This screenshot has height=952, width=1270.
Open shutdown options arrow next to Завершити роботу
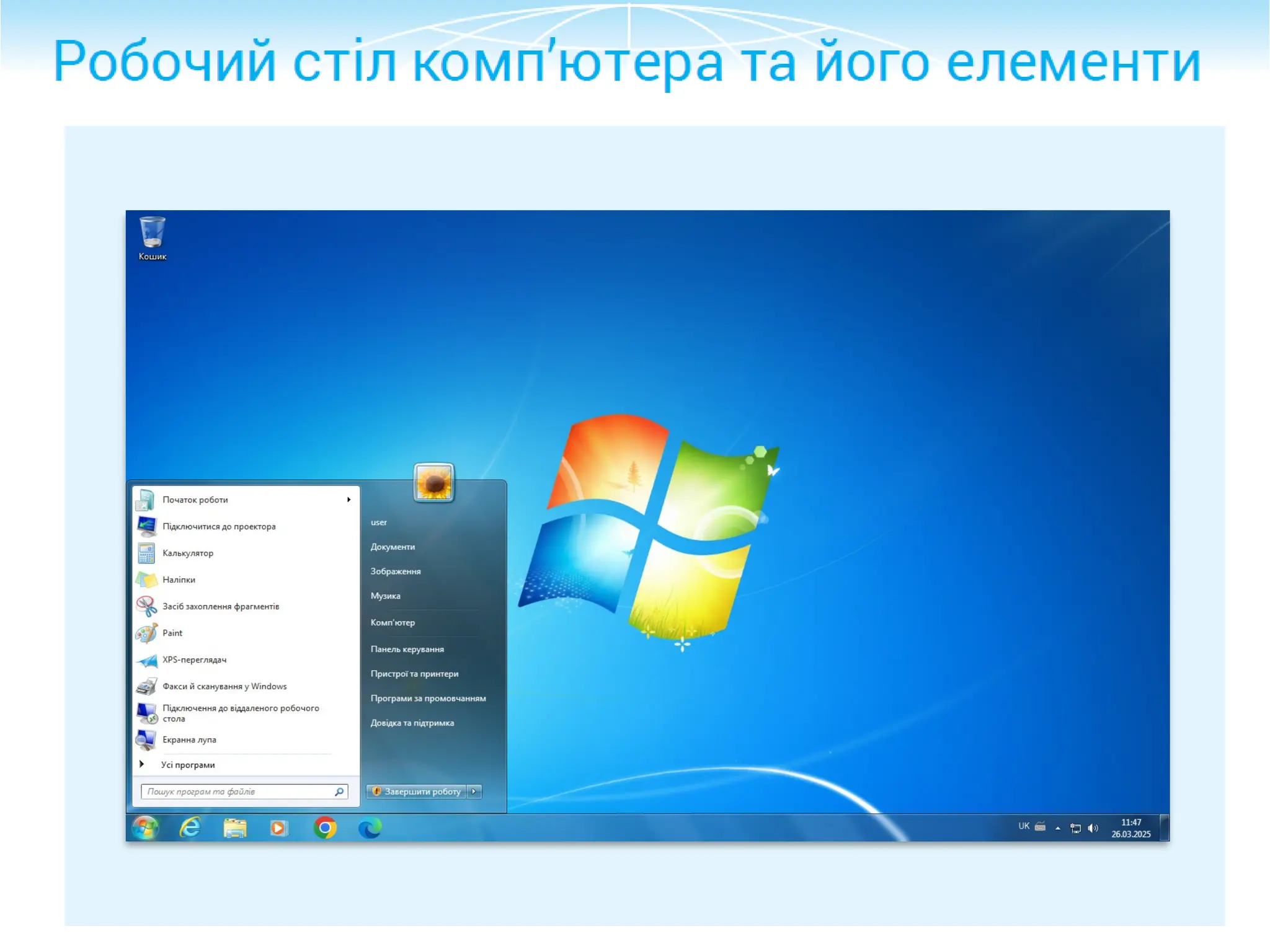[474, 791]
